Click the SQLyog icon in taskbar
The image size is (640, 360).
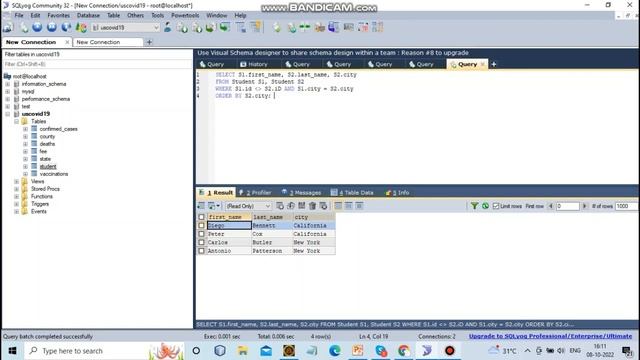[x=427, y=351]
